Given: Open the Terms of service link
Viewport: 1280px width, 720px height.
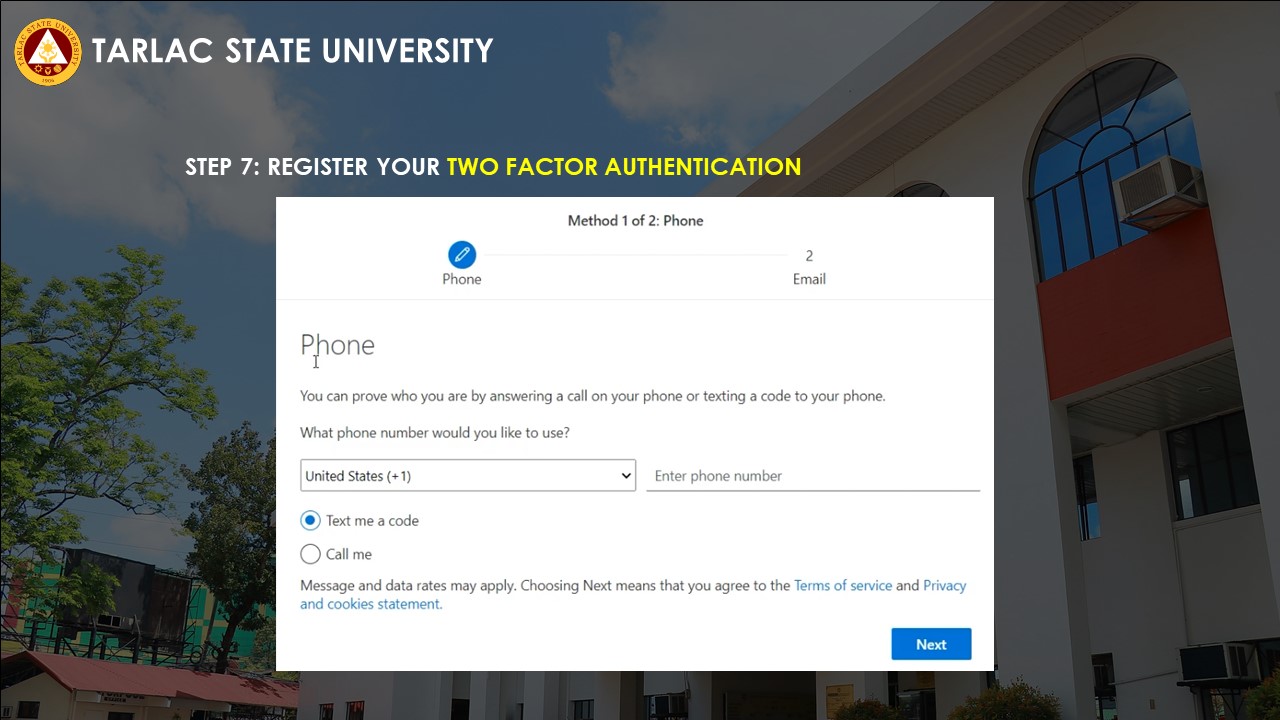Looking at the screenshot, I should click(x=842, y=586).
